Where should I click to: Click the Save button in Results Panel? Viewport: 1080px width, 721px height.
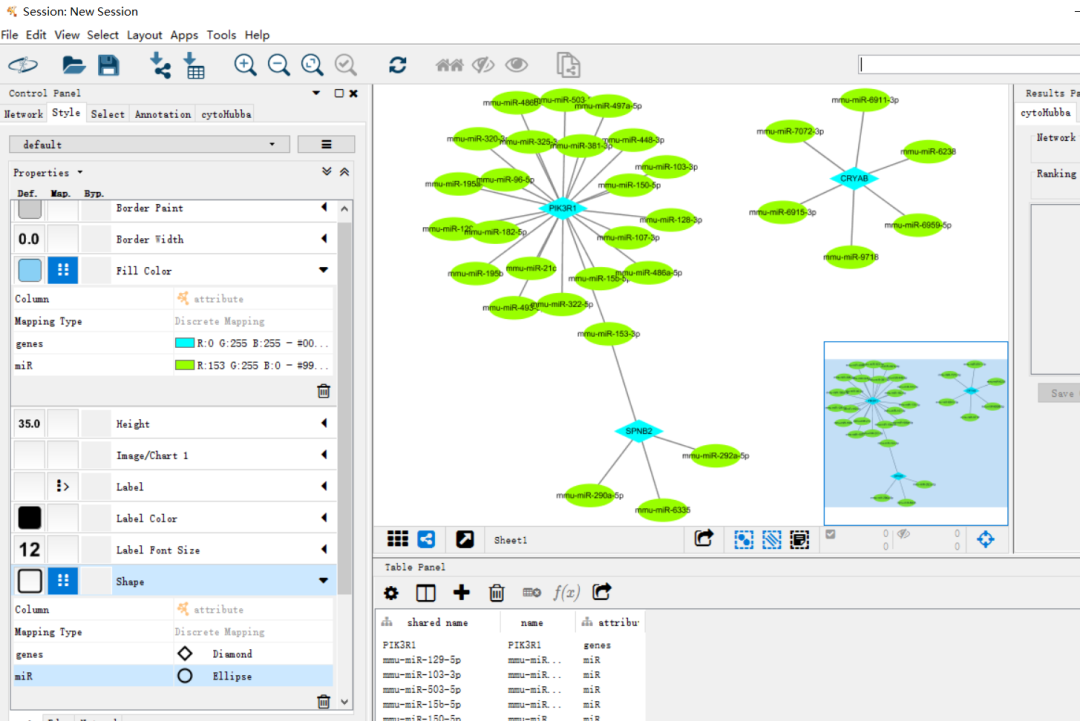1058,392
